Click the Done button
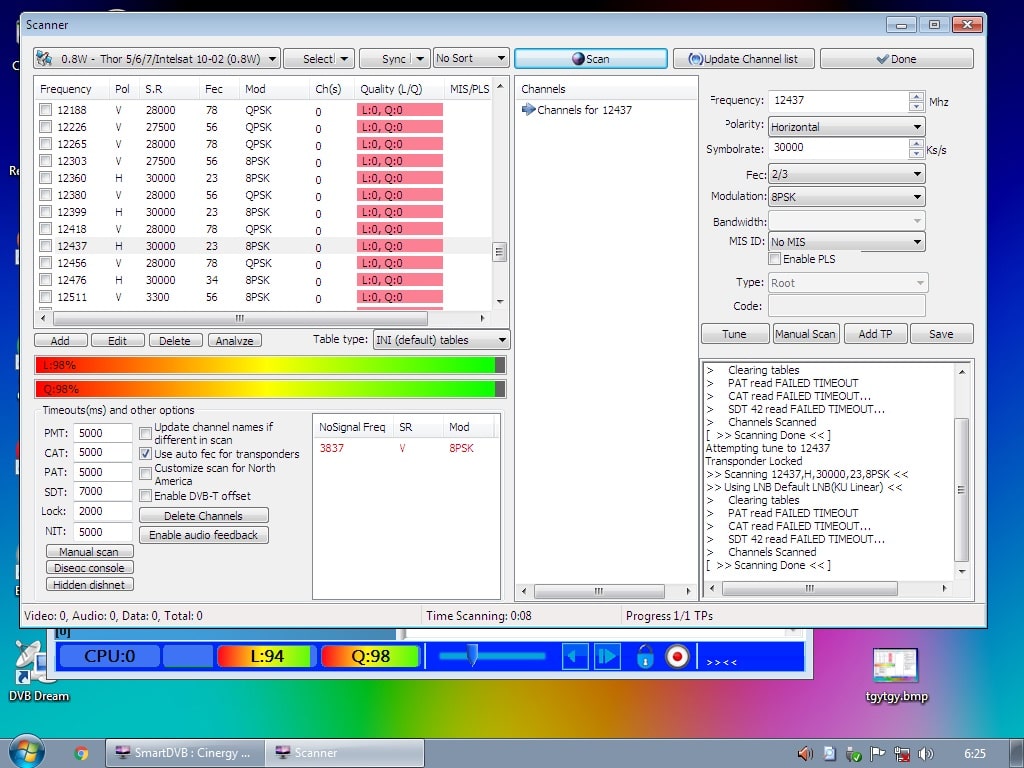 click(x=896, y=59)
